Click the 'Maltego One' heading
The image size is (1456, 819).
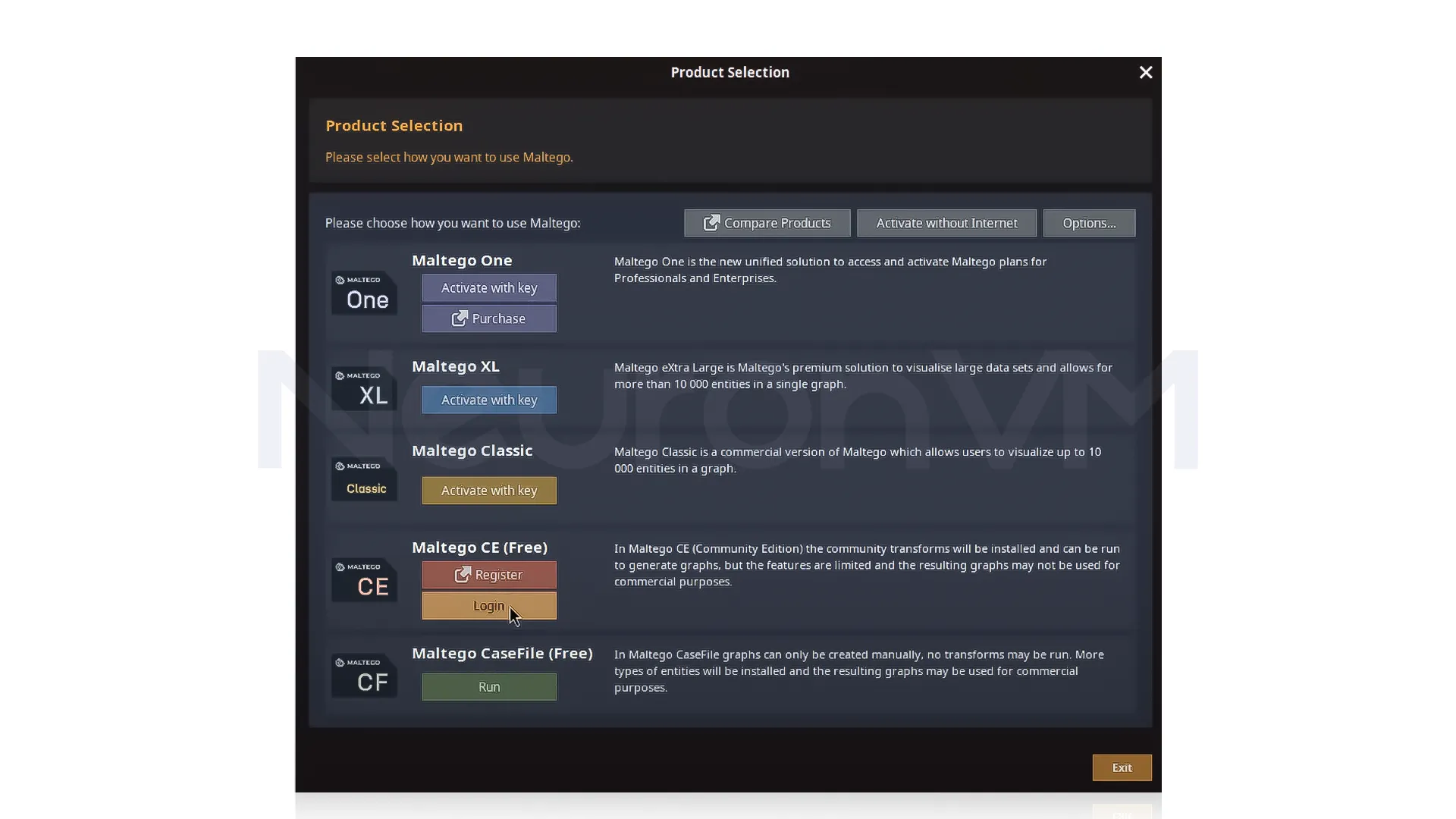coord(462,260)
